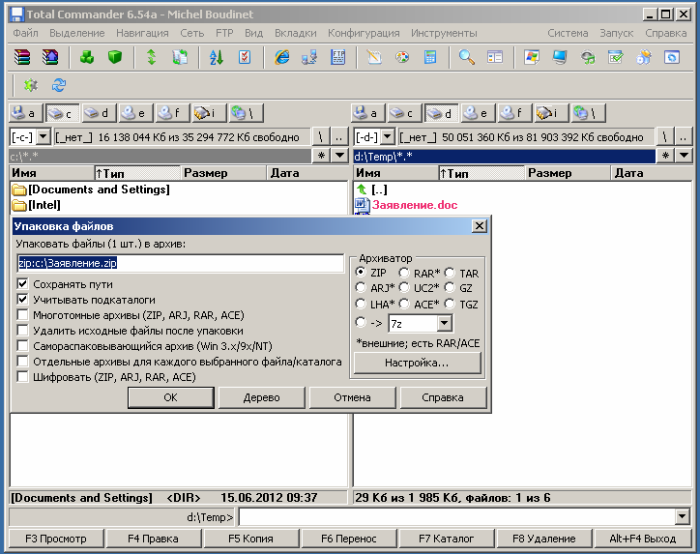Open right panel d:\Temp directory history arrow

pos(684,155)
